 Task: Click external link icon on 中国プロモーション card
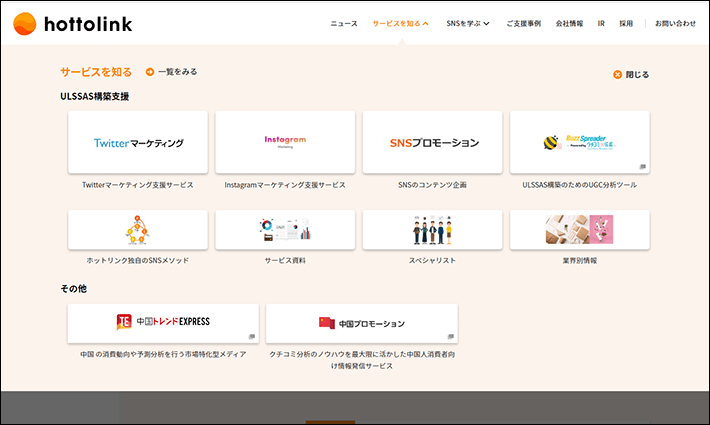click(451, 336)
